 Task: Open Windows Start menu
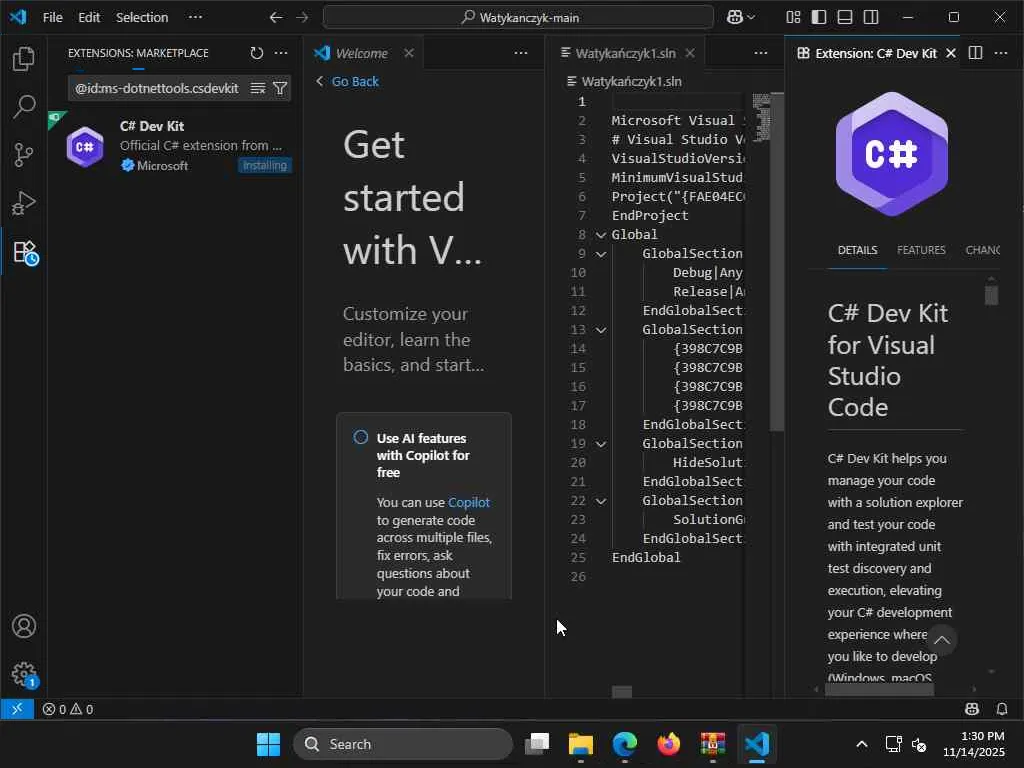(268, 744)
